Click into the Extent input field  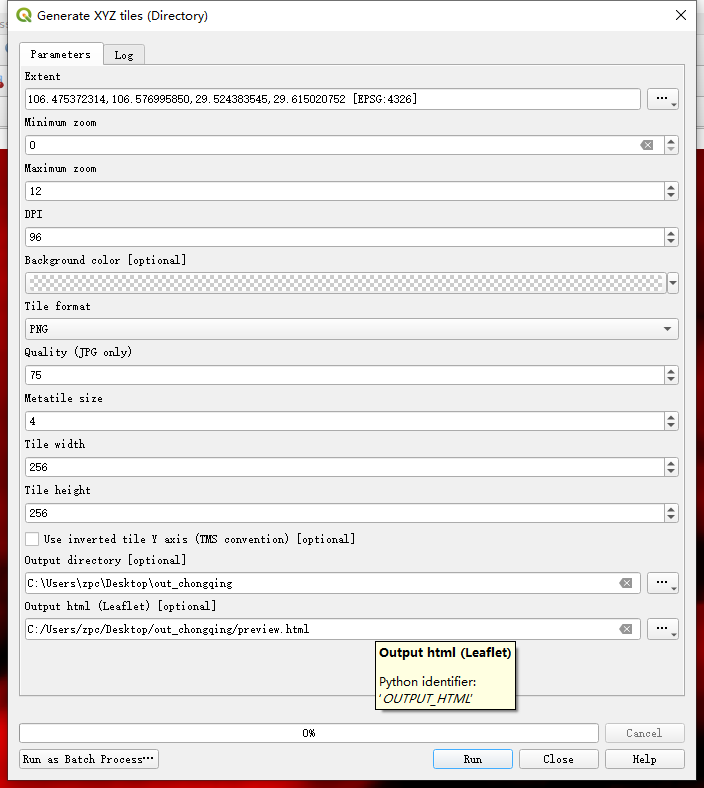(x=333, y=99)
